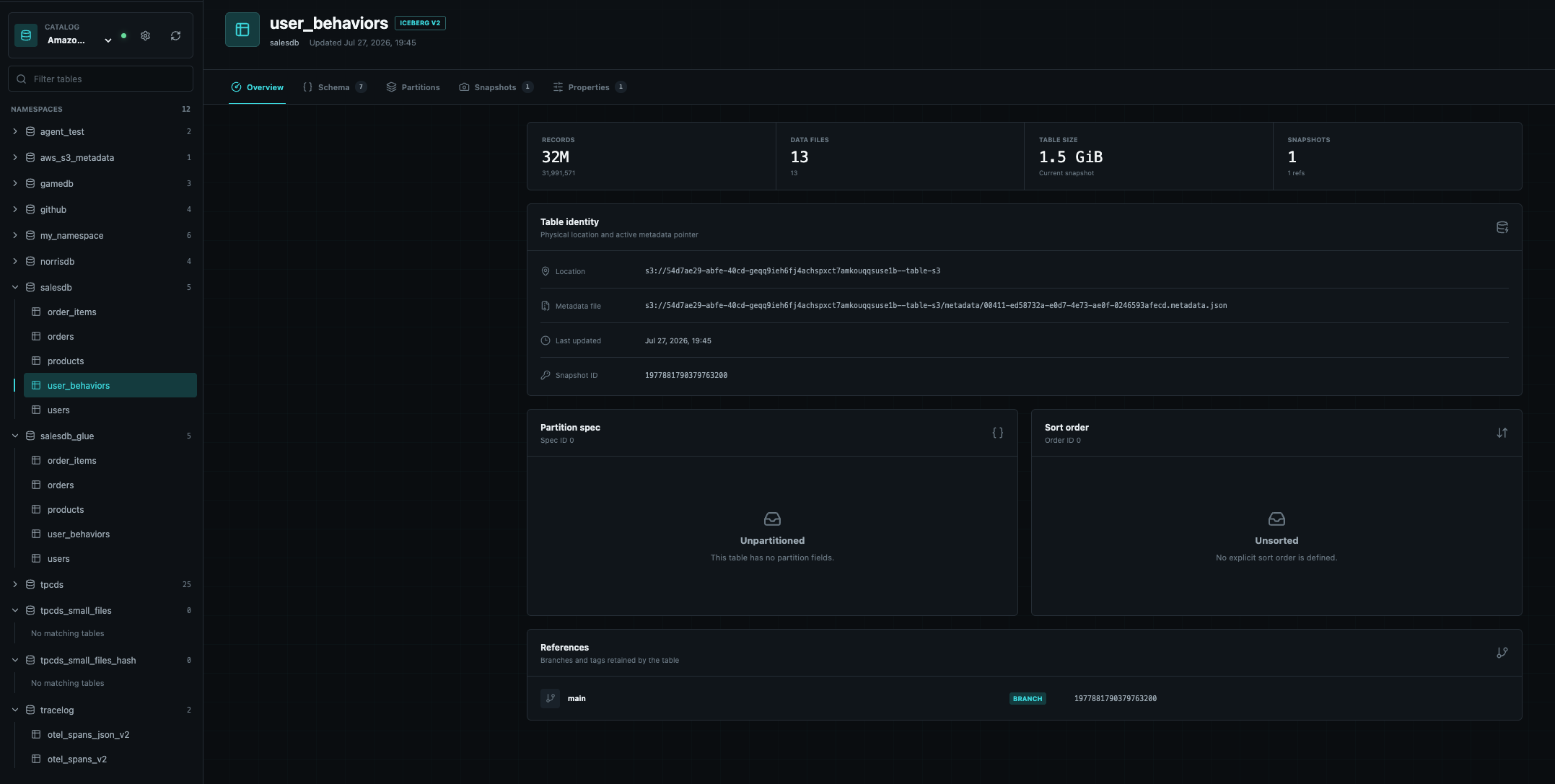Select the Properties tab

(590, 87)
